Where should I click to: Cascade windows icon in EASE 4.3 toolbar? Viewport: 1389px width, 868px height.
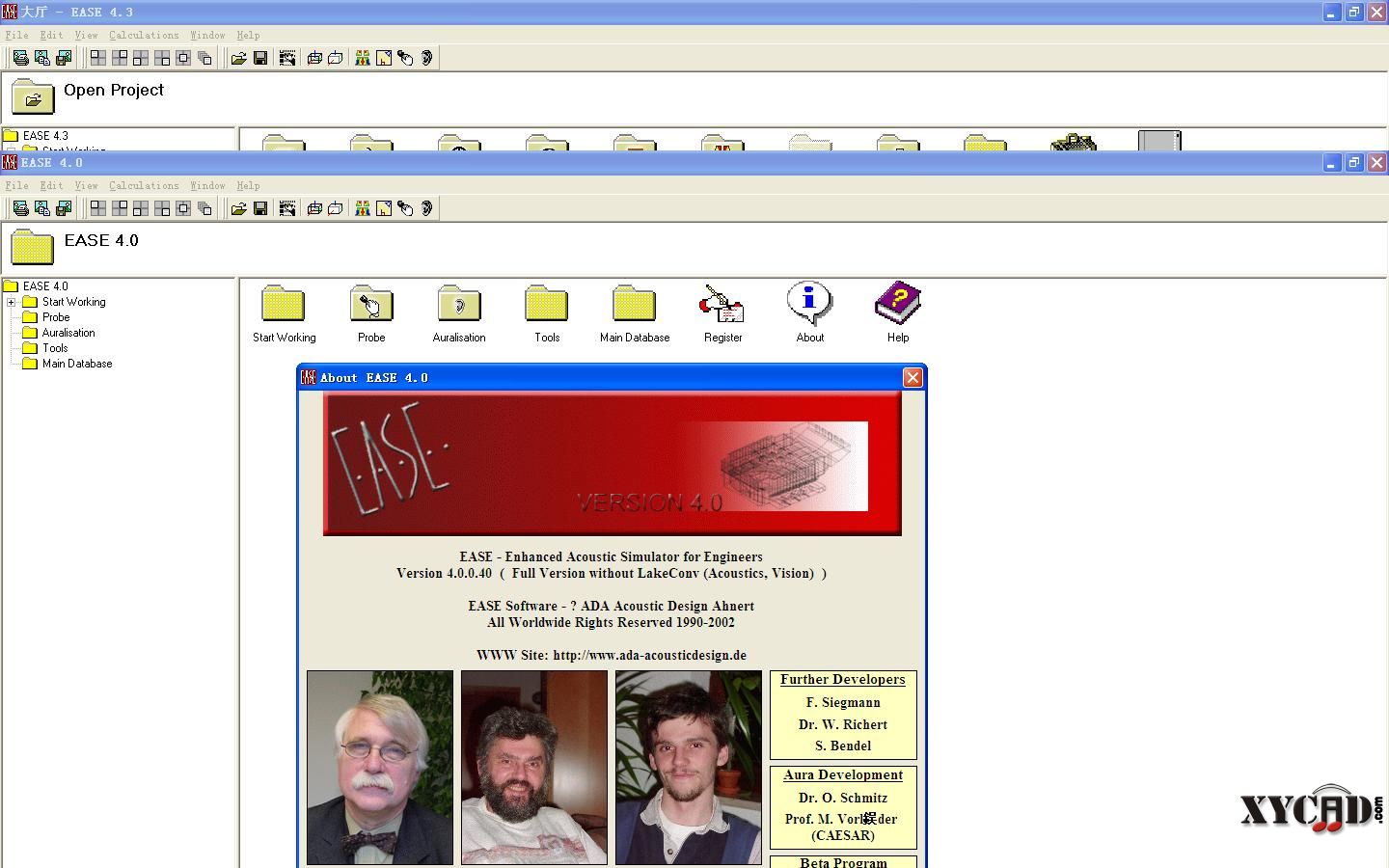[204, 58]
